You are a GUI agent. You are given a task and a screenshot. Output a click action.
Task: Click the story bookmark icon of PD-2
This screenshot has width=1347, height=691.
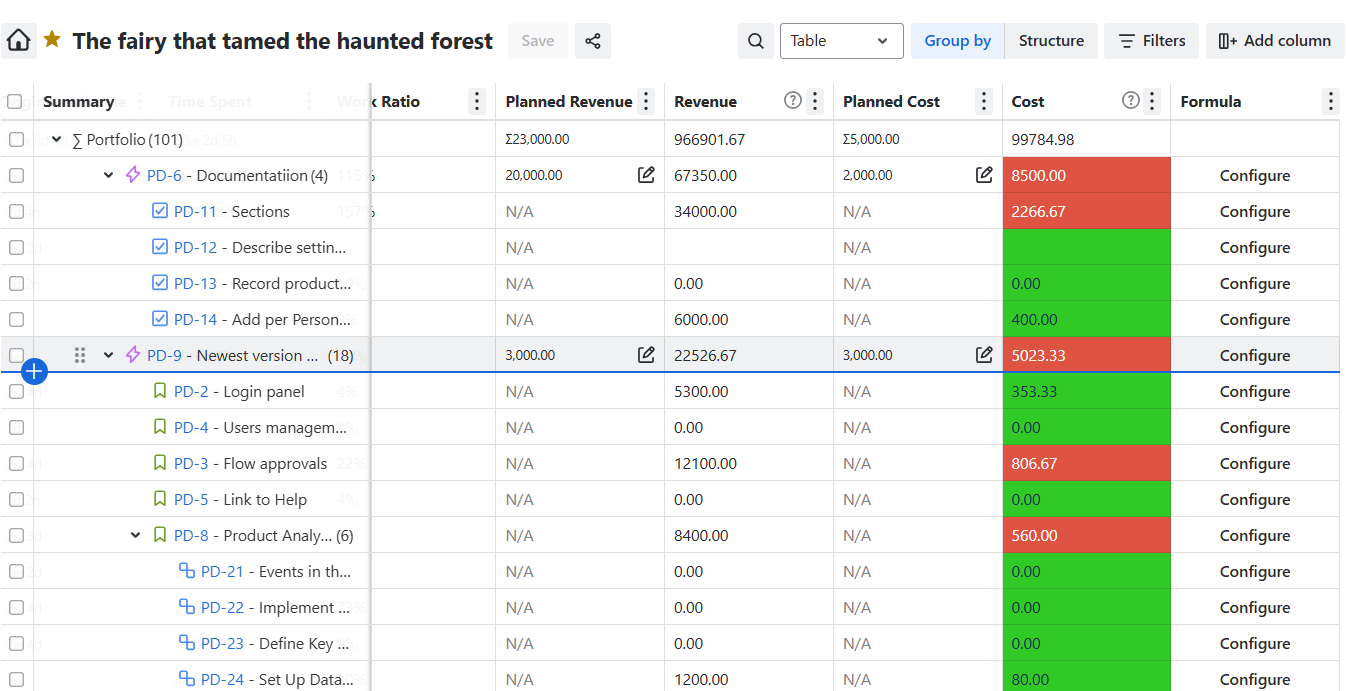click(x=160, y=391)
